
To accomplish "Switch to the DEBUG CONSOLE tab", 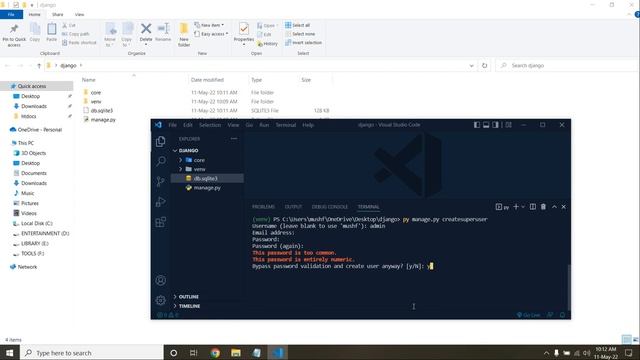I will (330, 207).
